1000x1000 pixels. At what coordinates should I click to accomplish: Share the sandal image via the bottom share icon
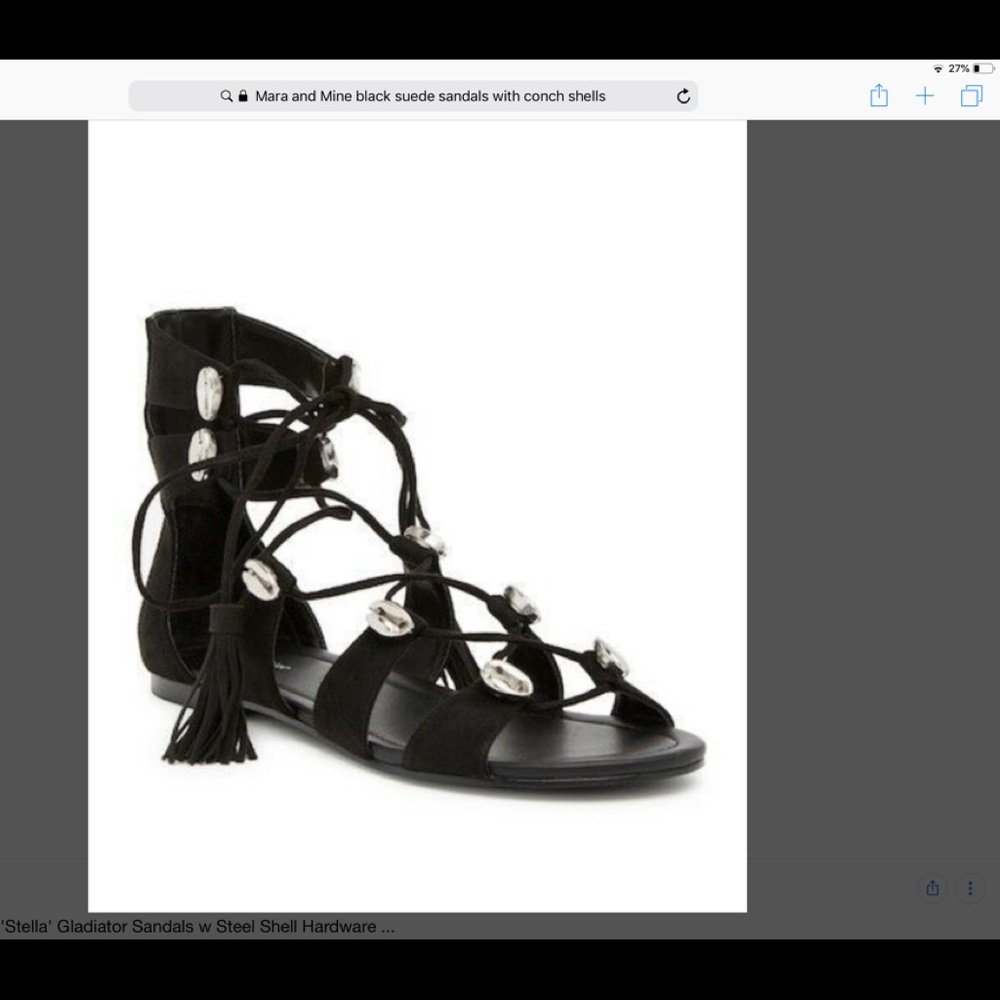click(932, 887)
